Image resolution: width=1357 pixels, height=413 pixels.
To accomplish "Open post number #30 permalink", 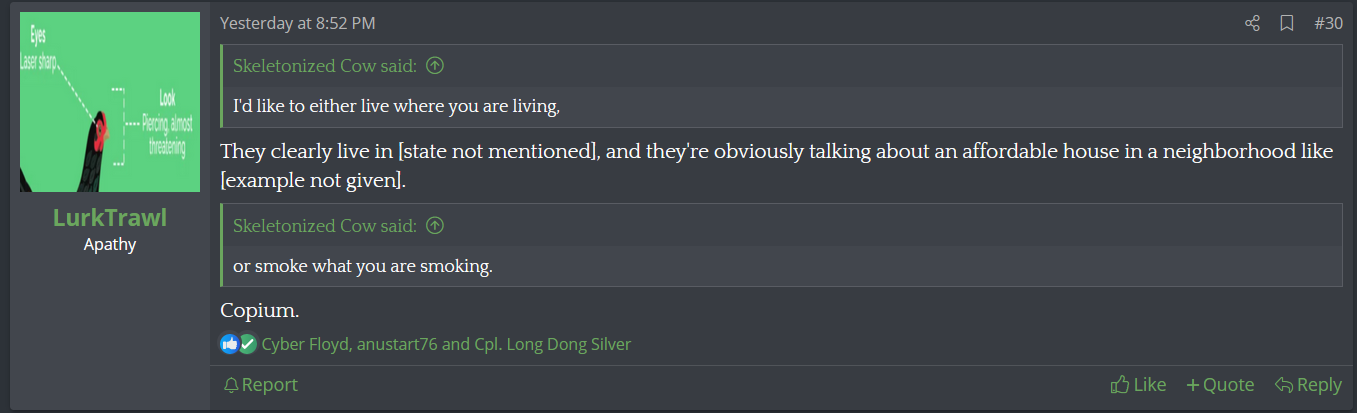I will coord(1328,23).
